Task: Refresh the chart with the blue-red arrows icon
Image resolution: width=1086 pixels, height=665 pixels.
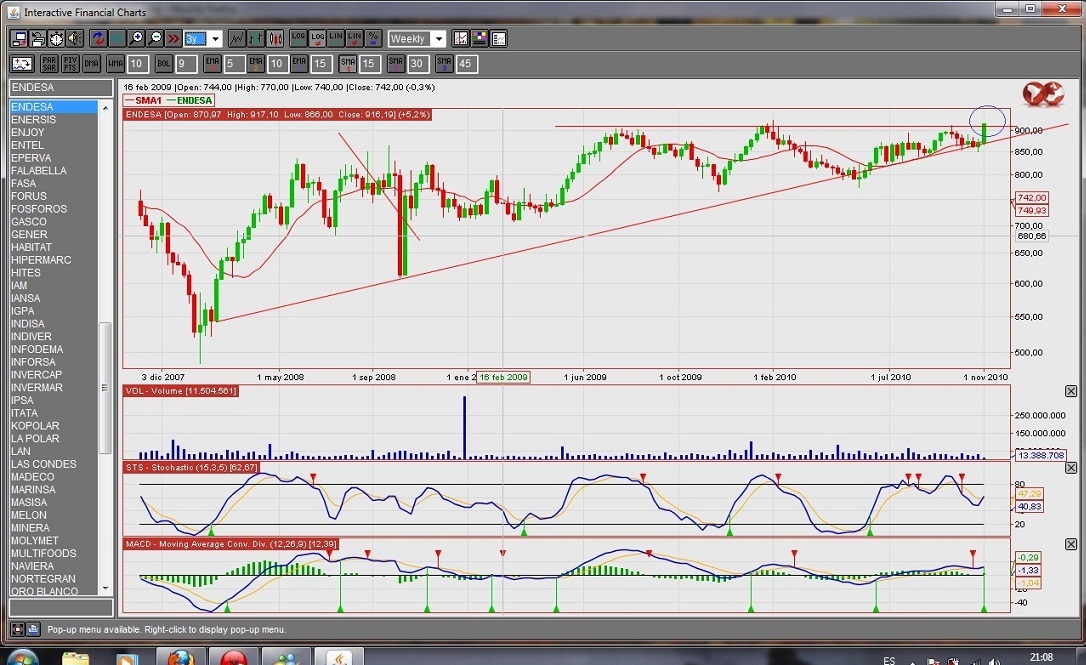Action: [x=98, y=39]
